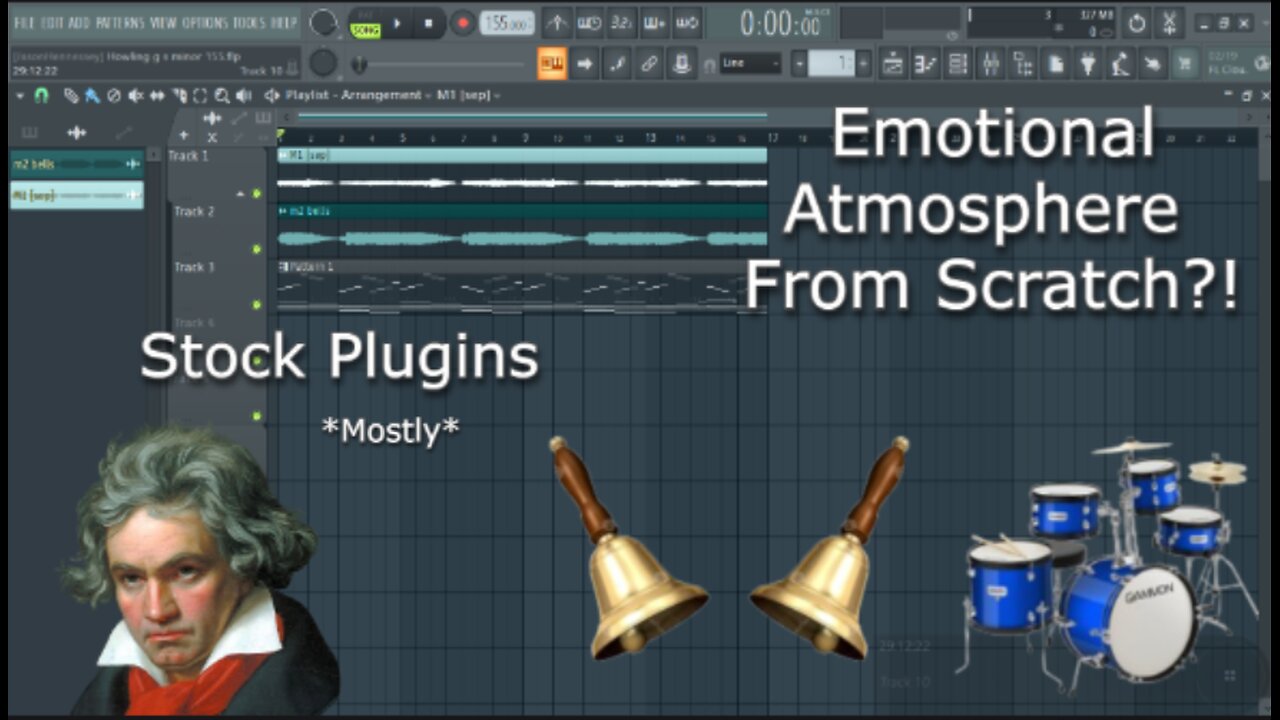Click the song position slider handle

[359, 65]
